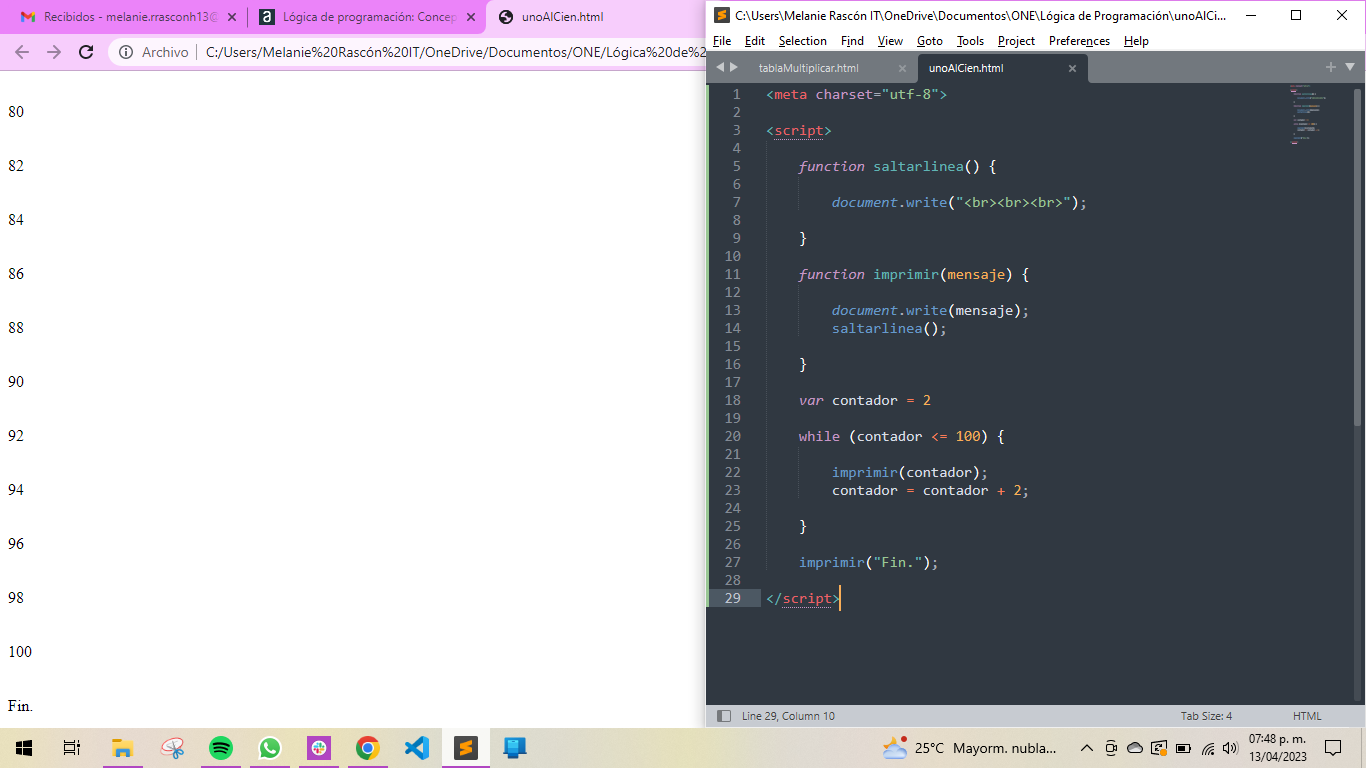Click the 'saltarlinea' function name on line 5
Viewport: 1366px width, 768px height.
click(918, 166)
